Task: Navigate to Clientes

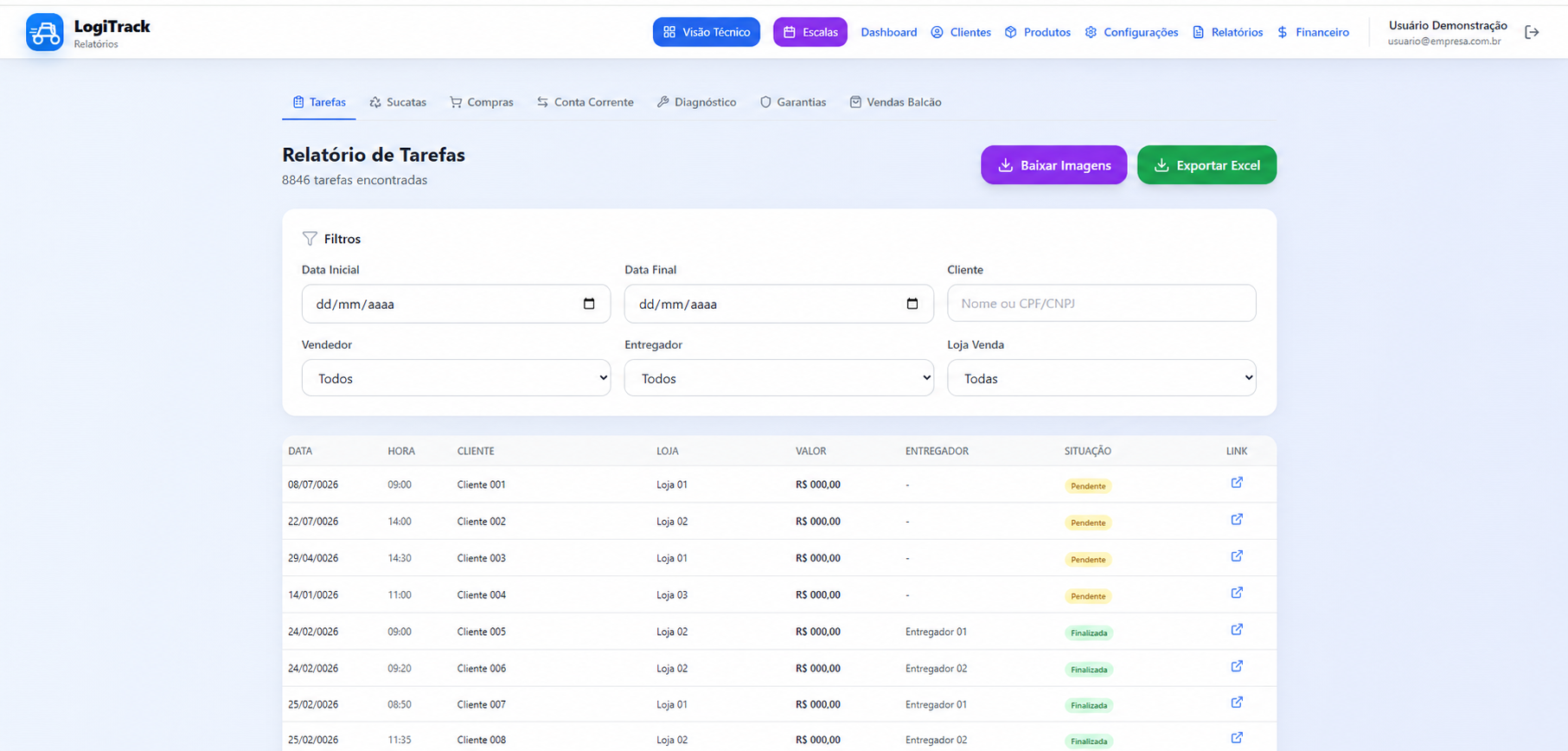Action: coord(961,32)
